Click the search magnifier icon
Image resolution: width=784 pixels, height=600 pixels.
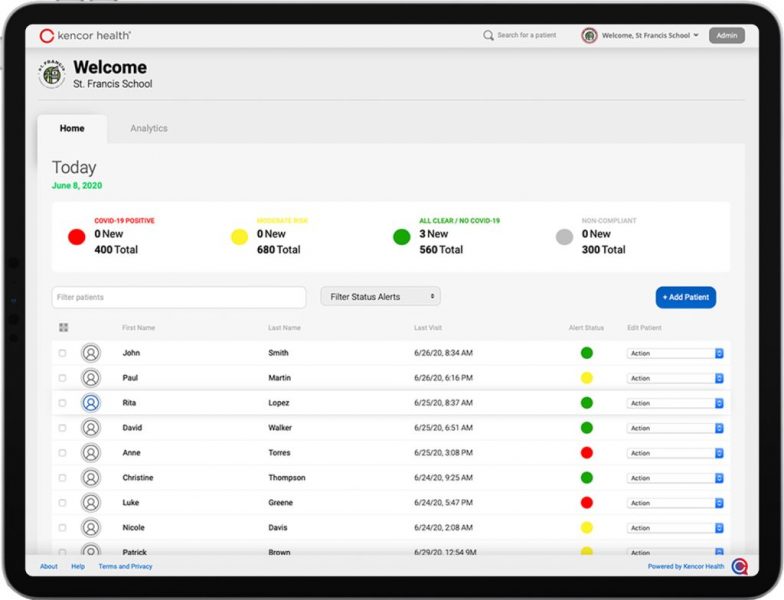click(x=488, y=36)
